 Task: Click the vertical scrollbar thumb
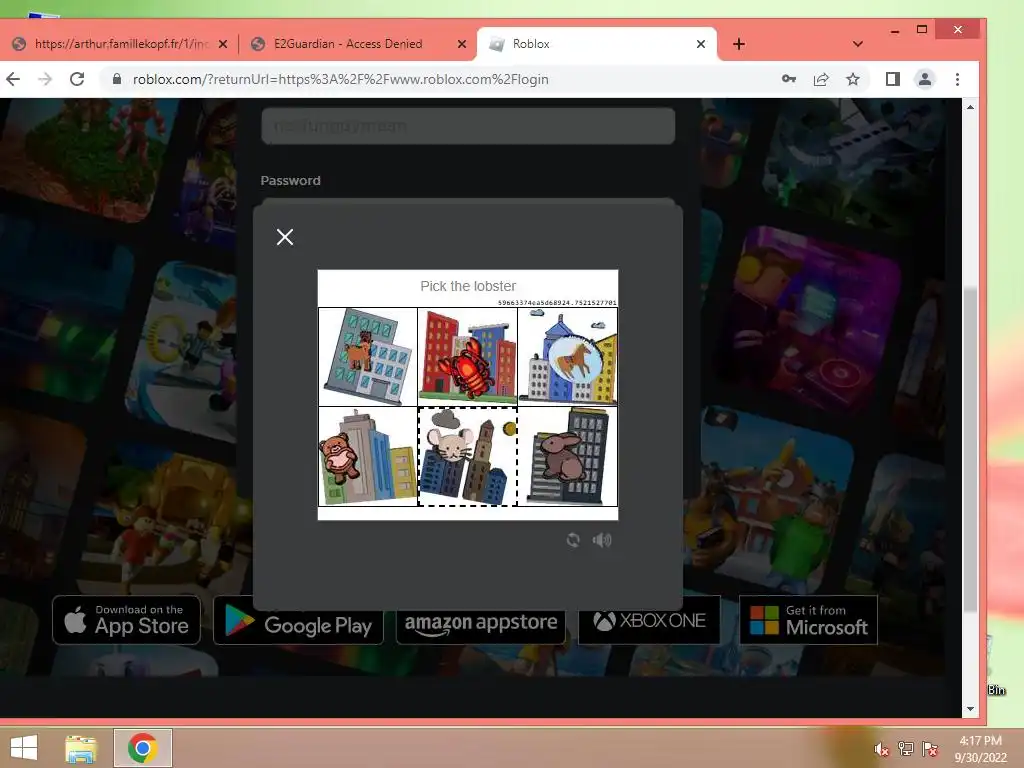tap(970, 451)
